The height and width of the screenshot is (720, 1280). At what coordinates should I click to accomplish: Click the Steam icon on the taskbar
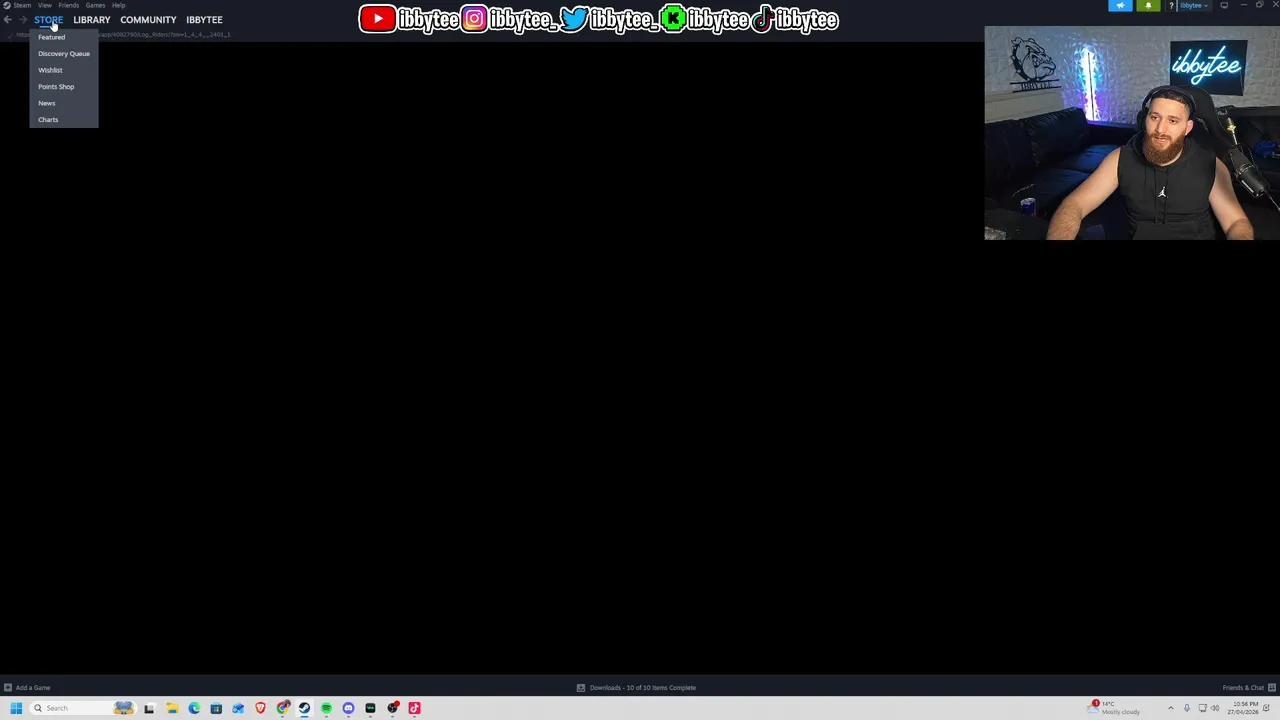click(304, 708)
